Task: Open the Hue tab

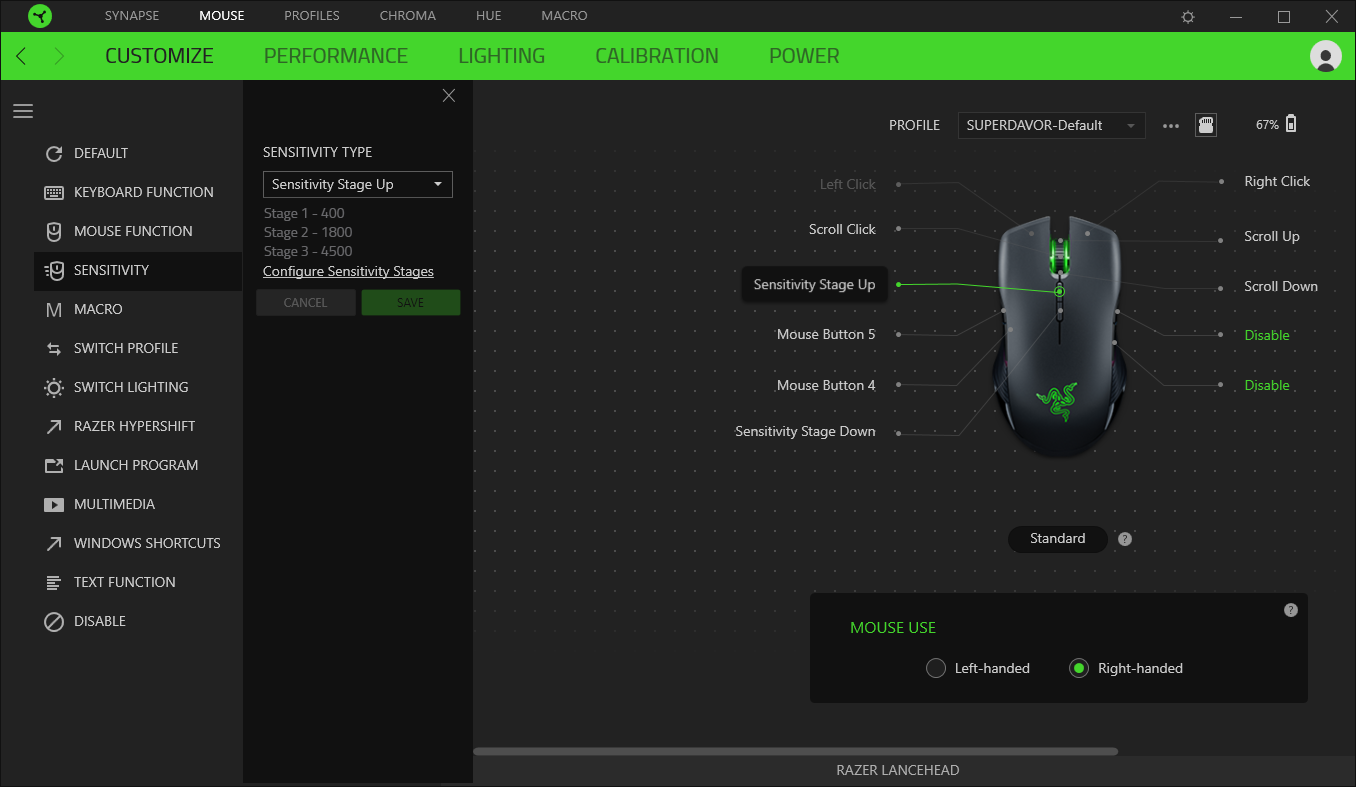Action: [489, 16]
